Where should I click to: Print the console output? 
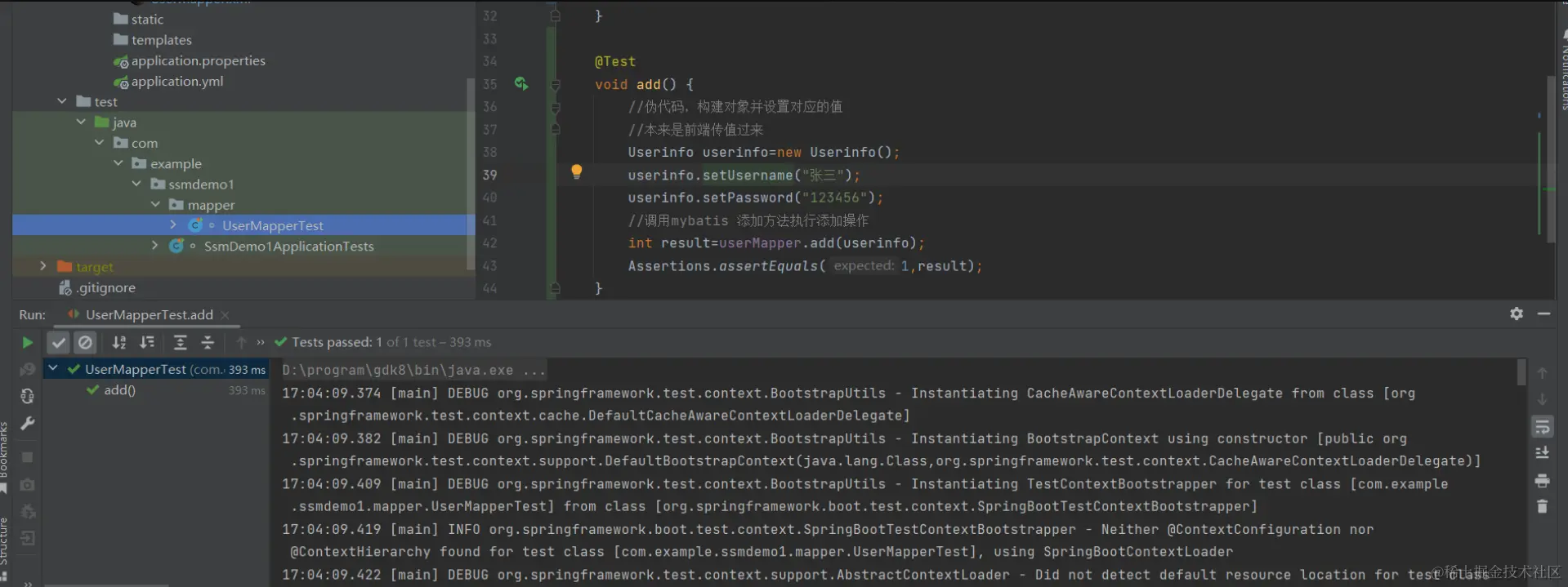point(1542,480)
